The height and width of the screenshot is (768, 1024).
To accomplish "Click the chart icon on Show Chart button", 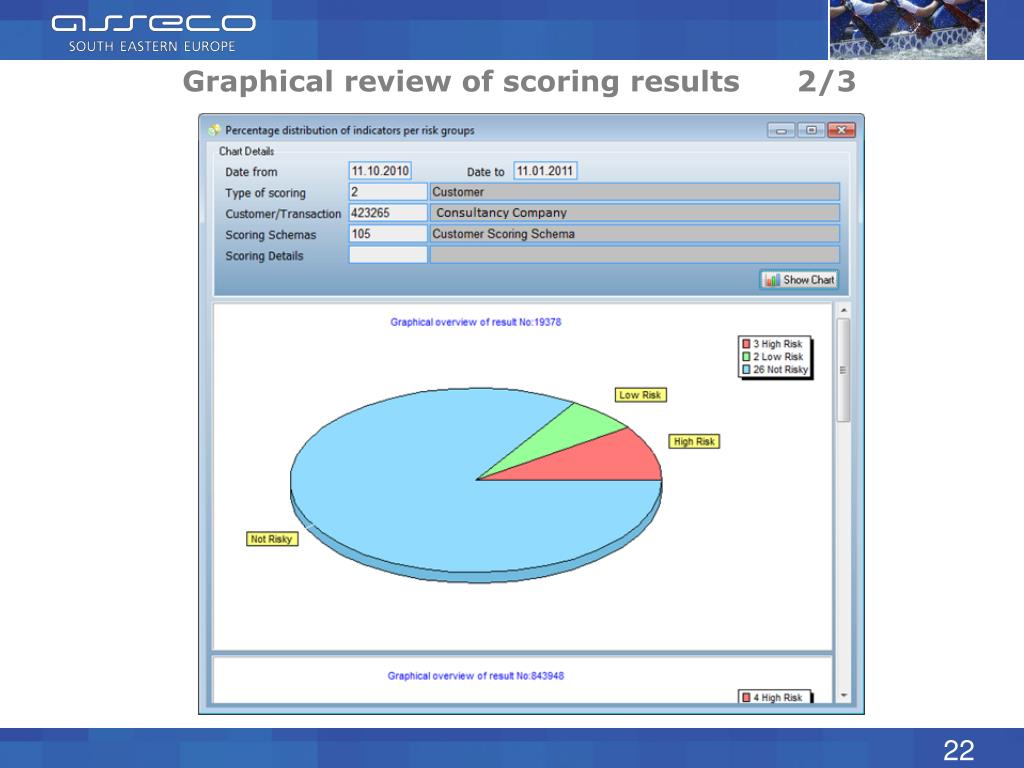I will [x=772, y=280].
